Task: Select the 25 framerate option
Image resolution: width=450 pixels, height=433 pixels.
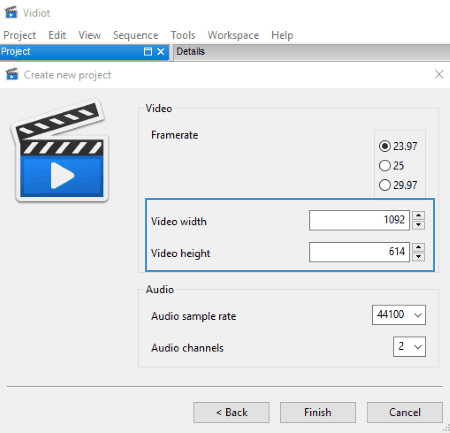Action: [x=391, y=165]
